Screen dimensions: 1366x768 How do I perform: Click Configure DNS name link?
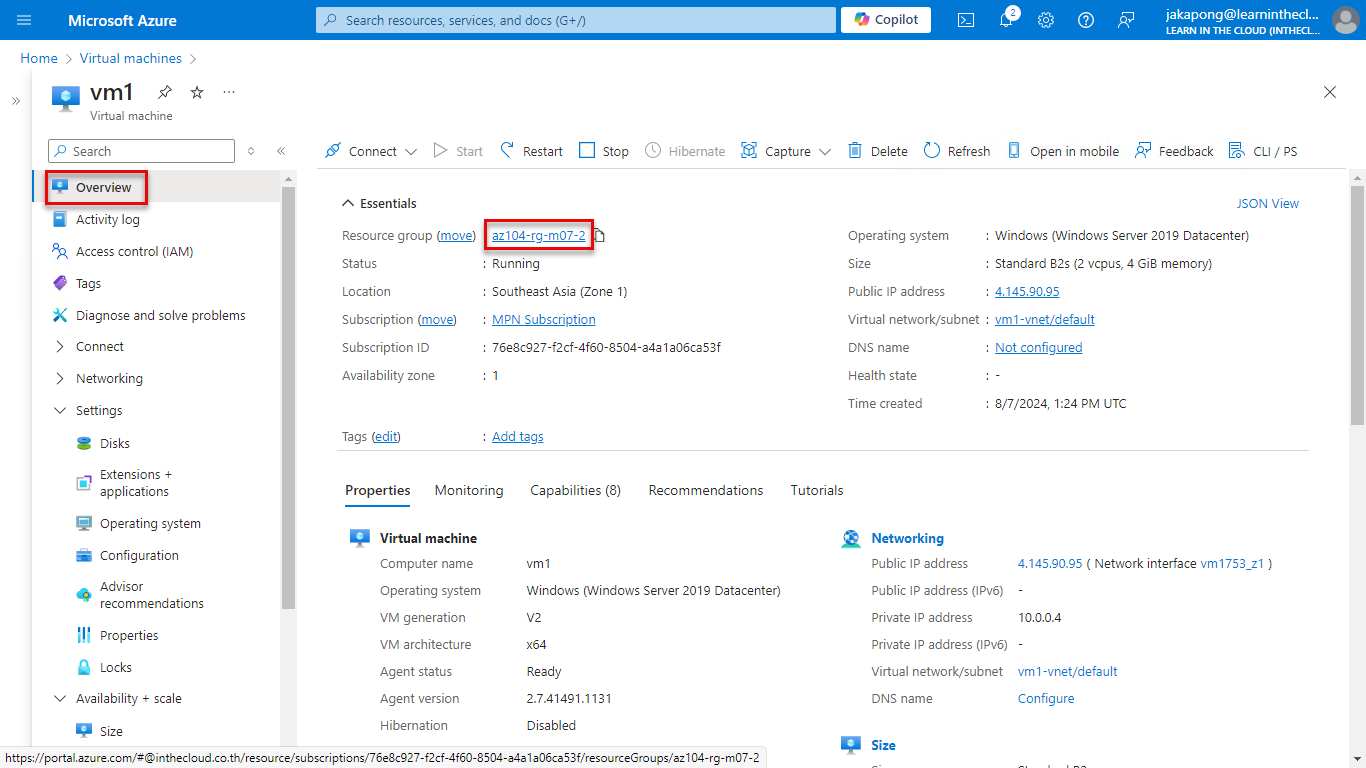[1046, 699]
